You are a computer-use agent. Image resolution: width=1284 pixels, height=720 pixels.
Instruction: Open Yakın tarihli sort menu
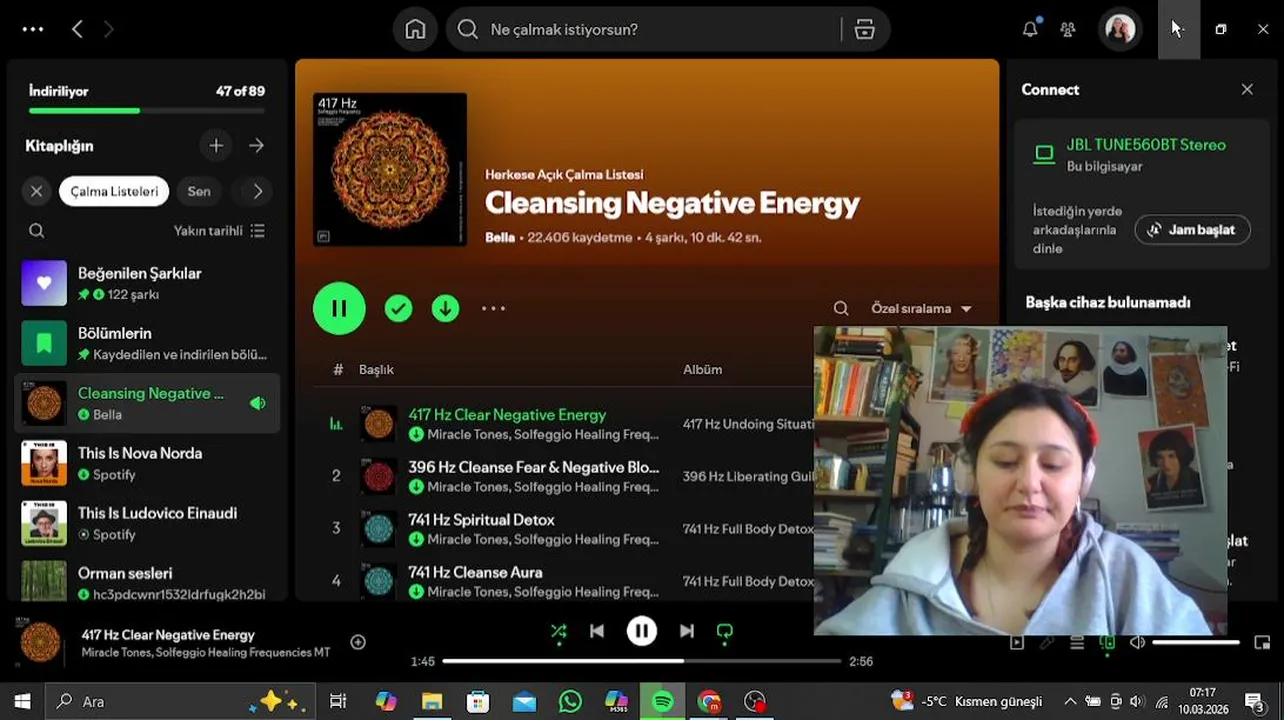coord(219,231)
